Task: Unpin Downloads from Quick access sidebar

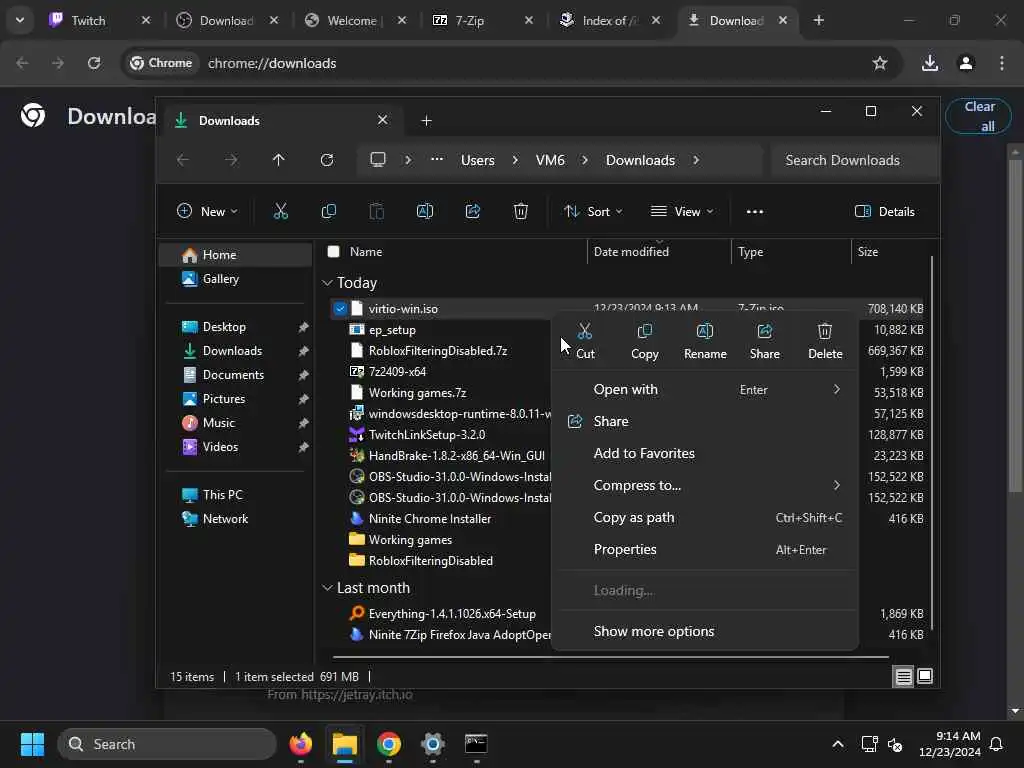Action: [x=303, y=351]
